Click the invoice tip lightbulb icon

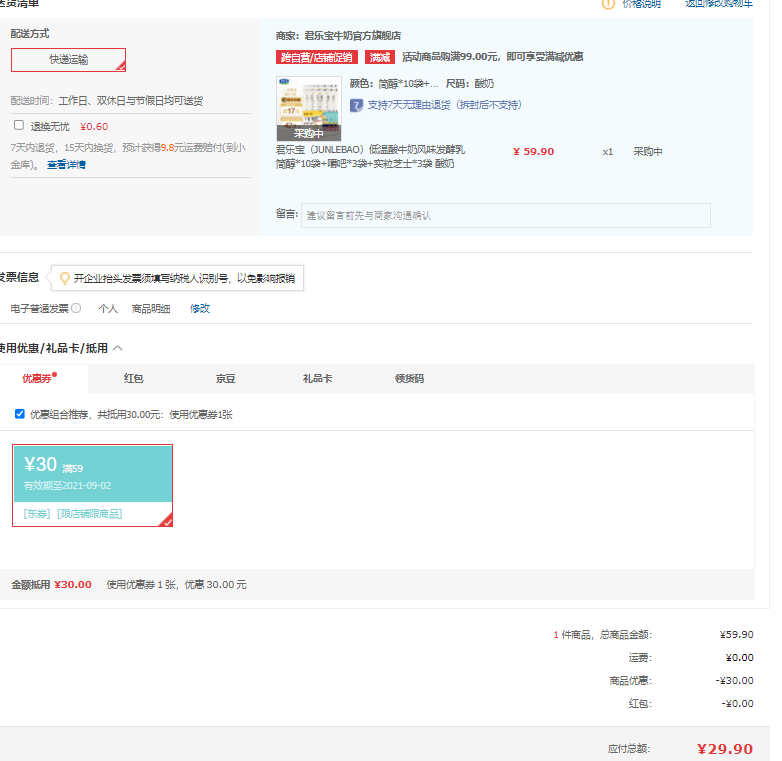[64, 278]
